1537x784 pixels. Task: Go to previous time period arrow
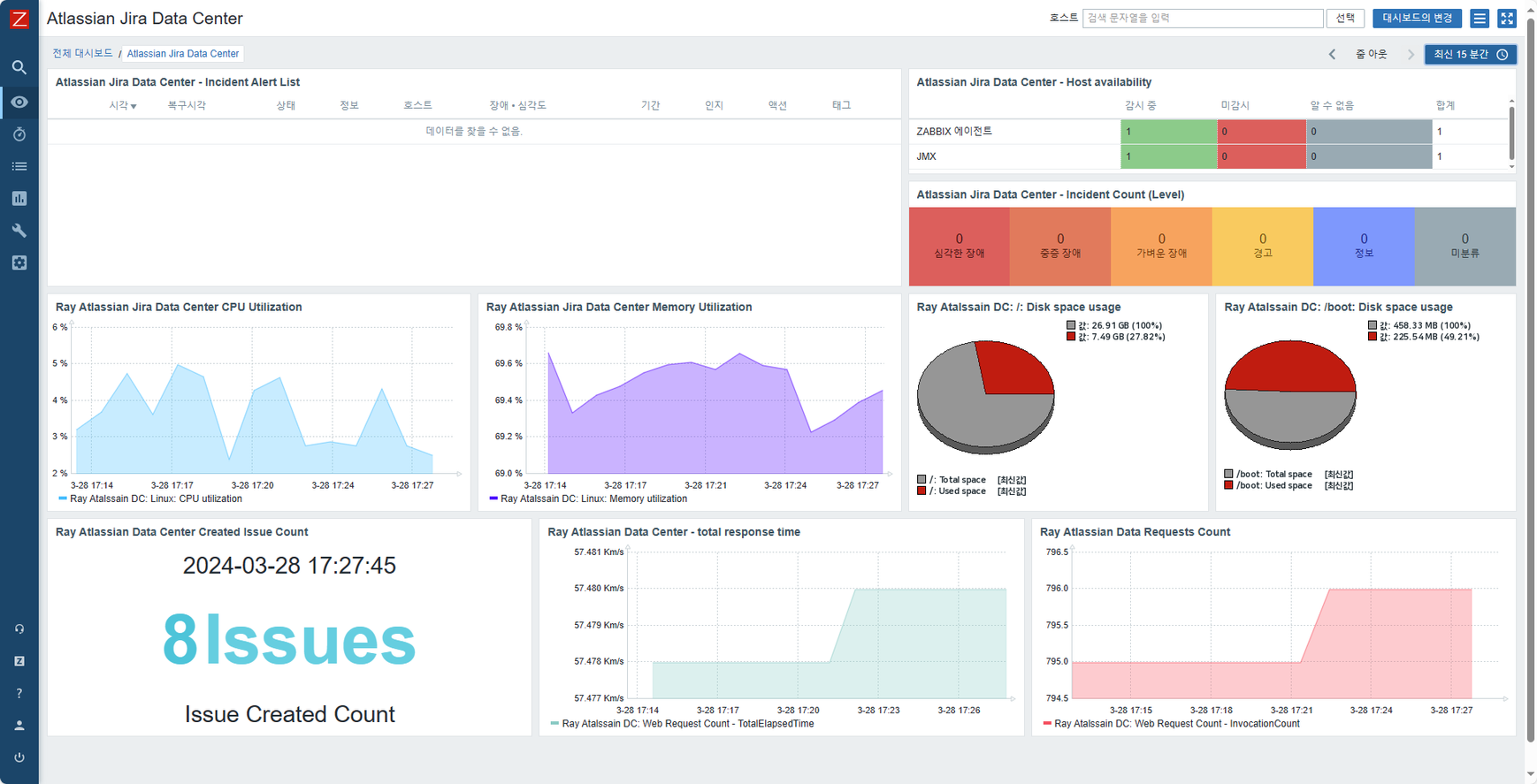click(x=1332, y=54)
